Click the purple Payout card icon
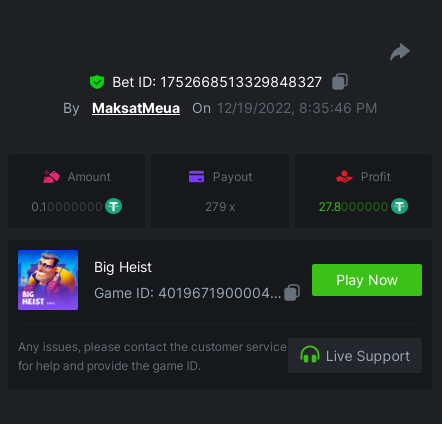Screen dimensions: 442x424 (196, 177)
